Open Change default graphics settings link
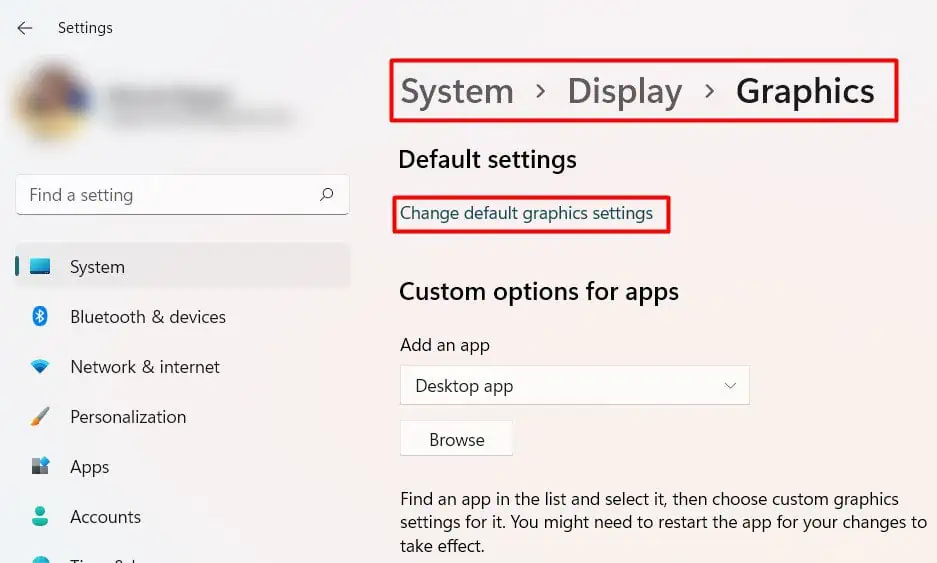937x563 pixels. tap(526, 213)
